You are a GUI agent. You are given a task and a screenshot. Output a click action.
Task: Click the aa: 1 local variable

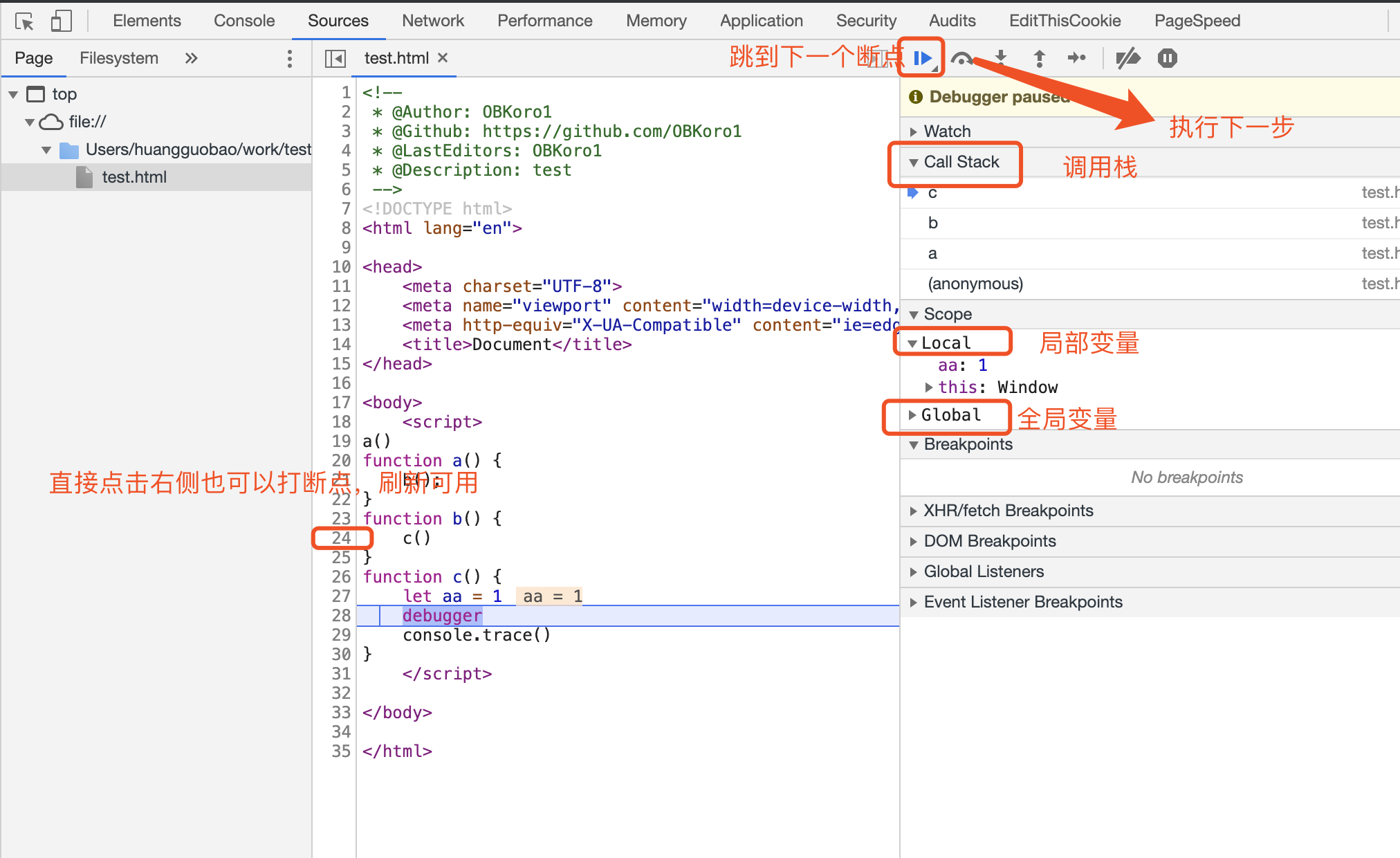click(x=963, y=365)
